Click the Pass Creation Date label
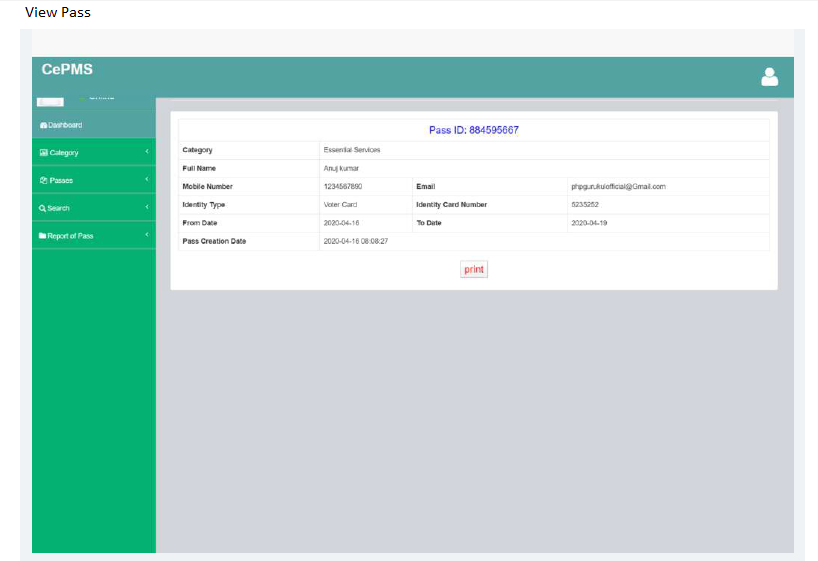 click(x=214, y=241)
